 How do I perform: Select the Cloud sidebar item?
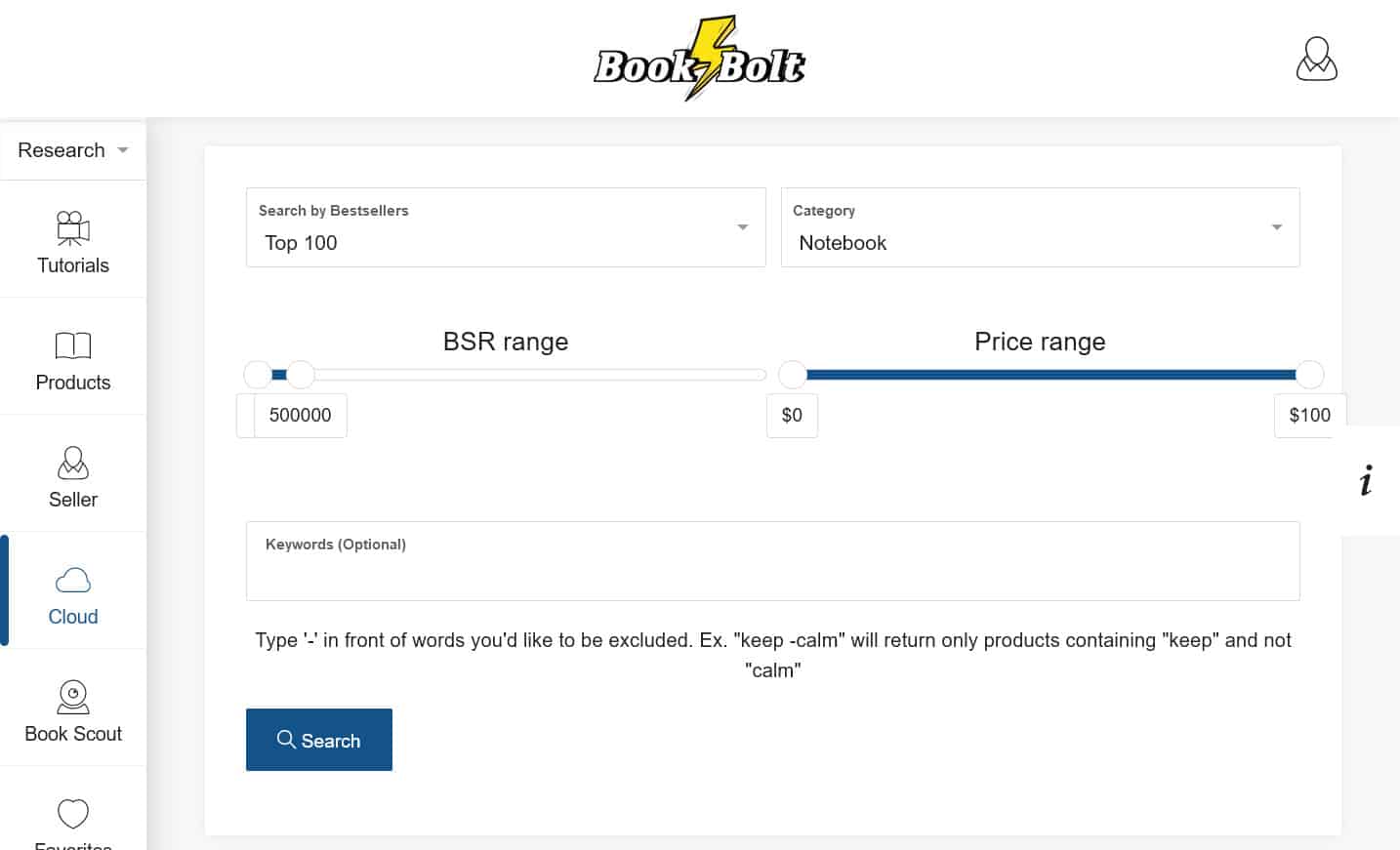(73, 592)
